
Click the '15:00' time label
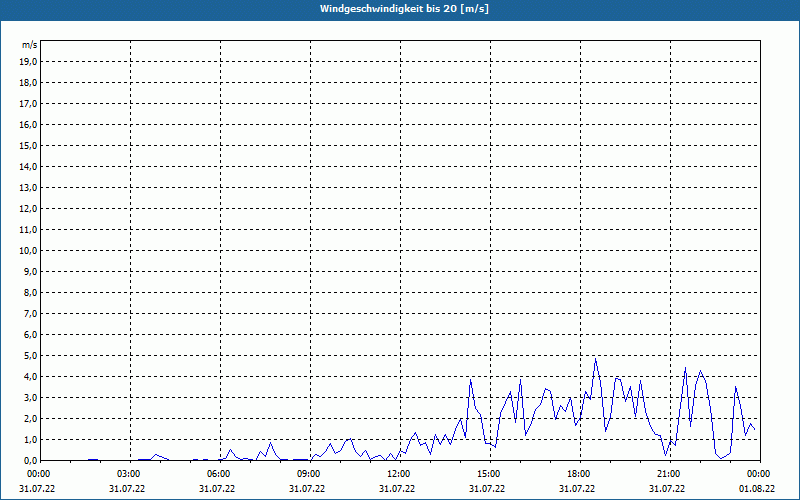tap(489, 474)
